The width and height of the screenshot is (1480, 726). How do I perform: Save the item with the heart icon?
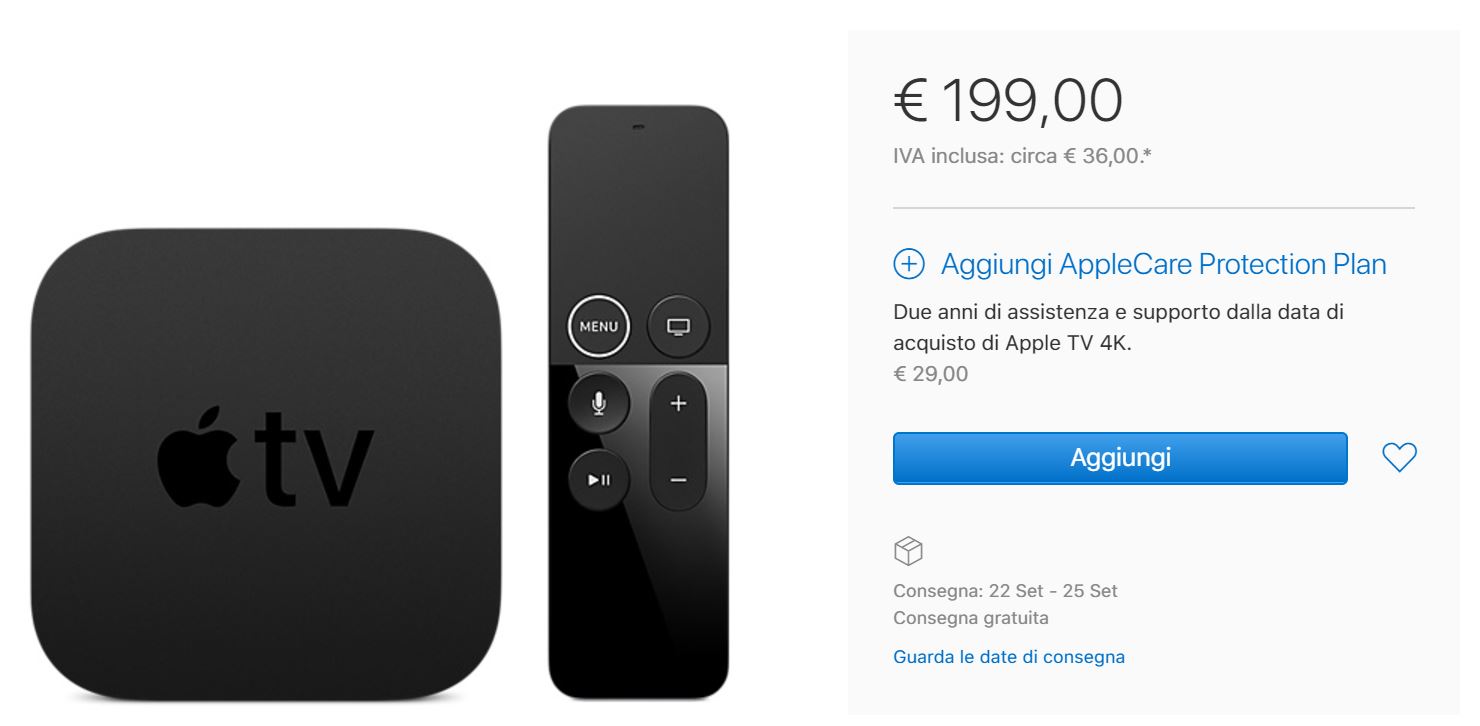(1399, 458)
